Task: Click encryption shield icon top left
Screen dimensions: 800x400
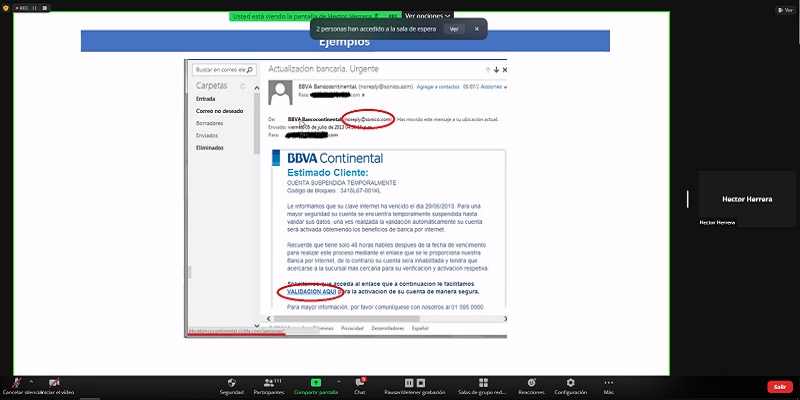Action: click(6, 8)
